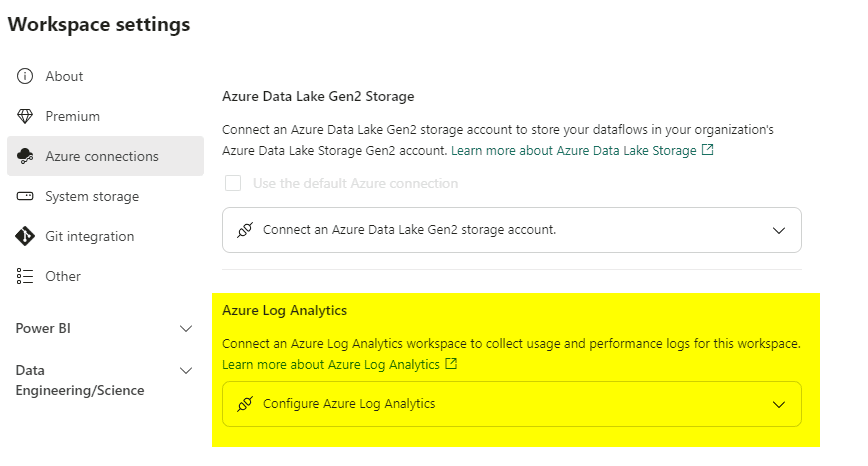Screen dimensions: 868x466
Task: Click plug icon beside Configure Azure Log Analytics
Action: coord(245,404)
